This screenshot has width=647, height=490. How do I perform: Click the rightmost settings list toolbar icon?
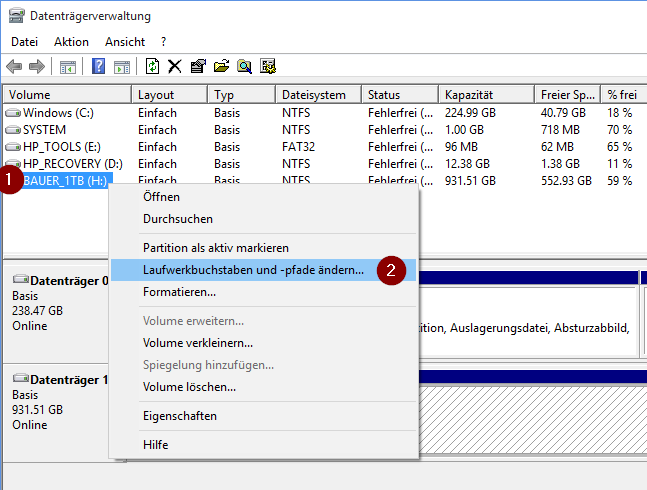point(268,66)
